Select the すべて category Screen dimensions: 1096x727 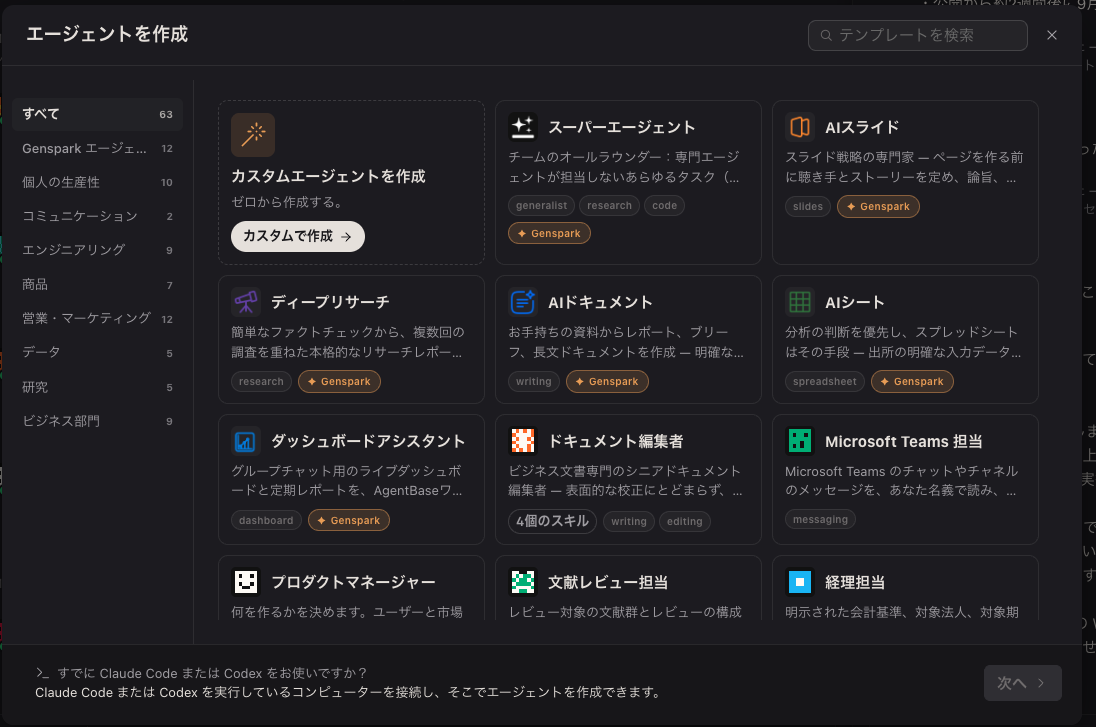[x=97, y=114]
